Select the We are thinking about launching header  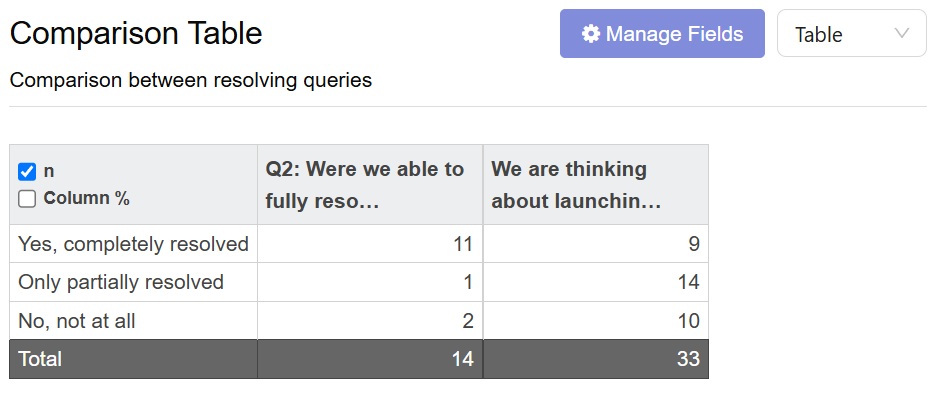(596, 185)
